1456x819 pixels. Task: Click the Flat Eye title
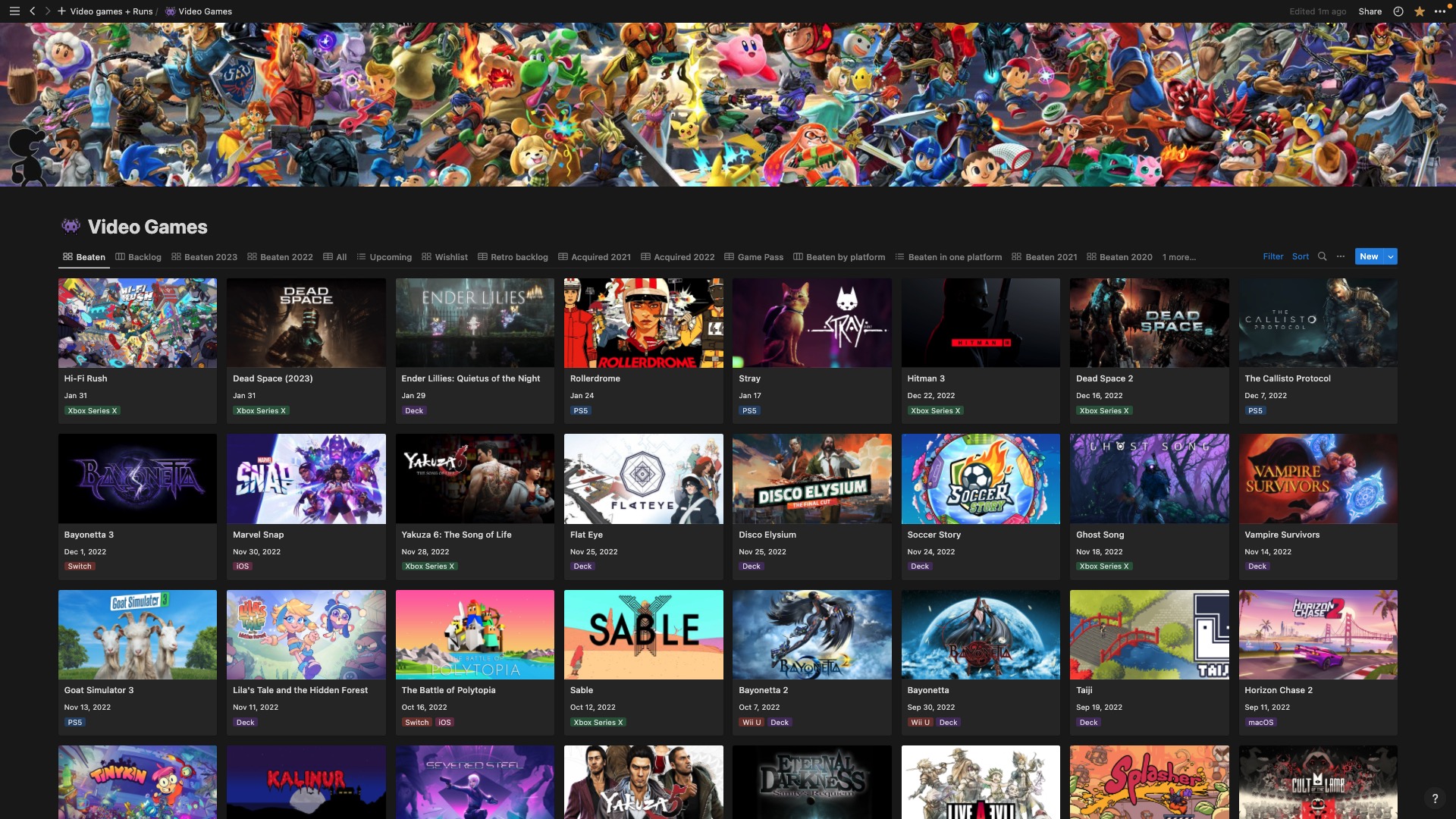click(586, 535)
